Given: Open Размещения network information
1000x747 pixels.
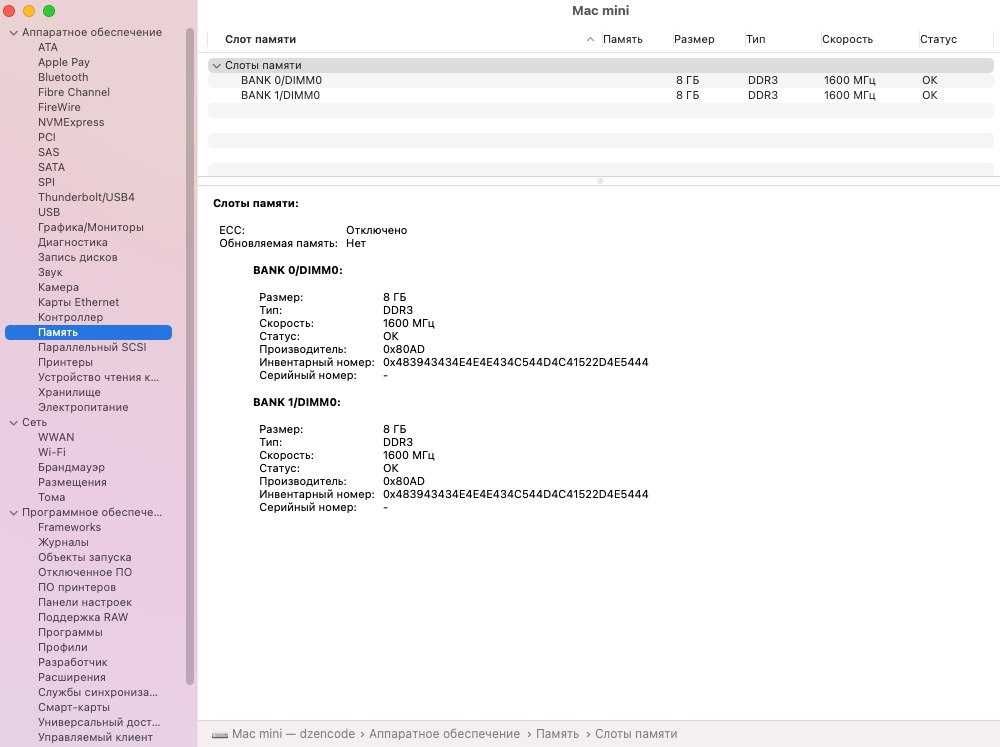Looking at the screenshot, I should [x=72, y=482].
